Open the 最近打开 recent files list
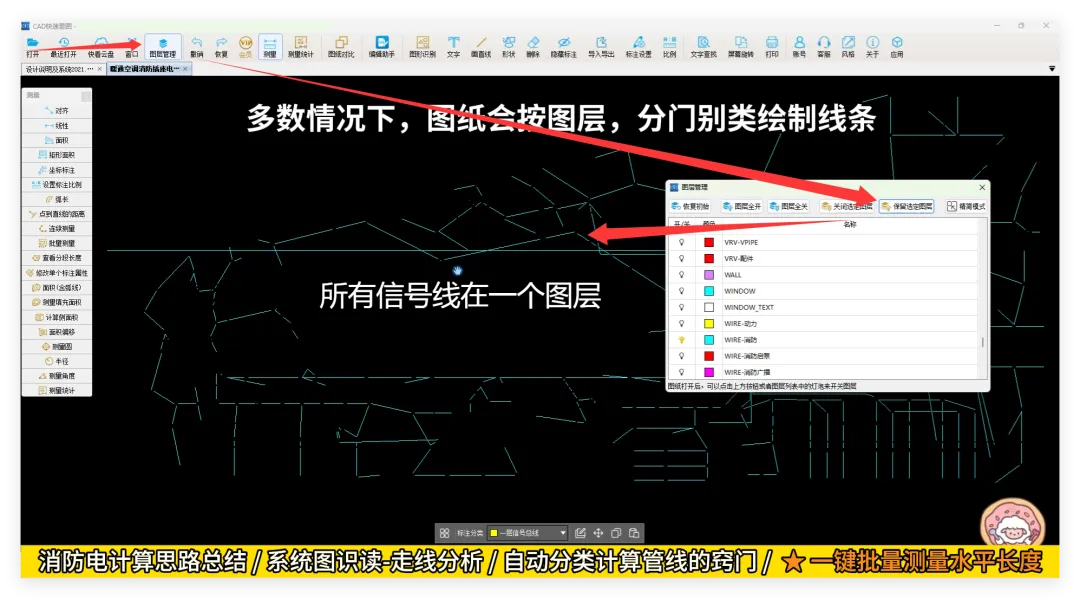 [x=63, y=47]
